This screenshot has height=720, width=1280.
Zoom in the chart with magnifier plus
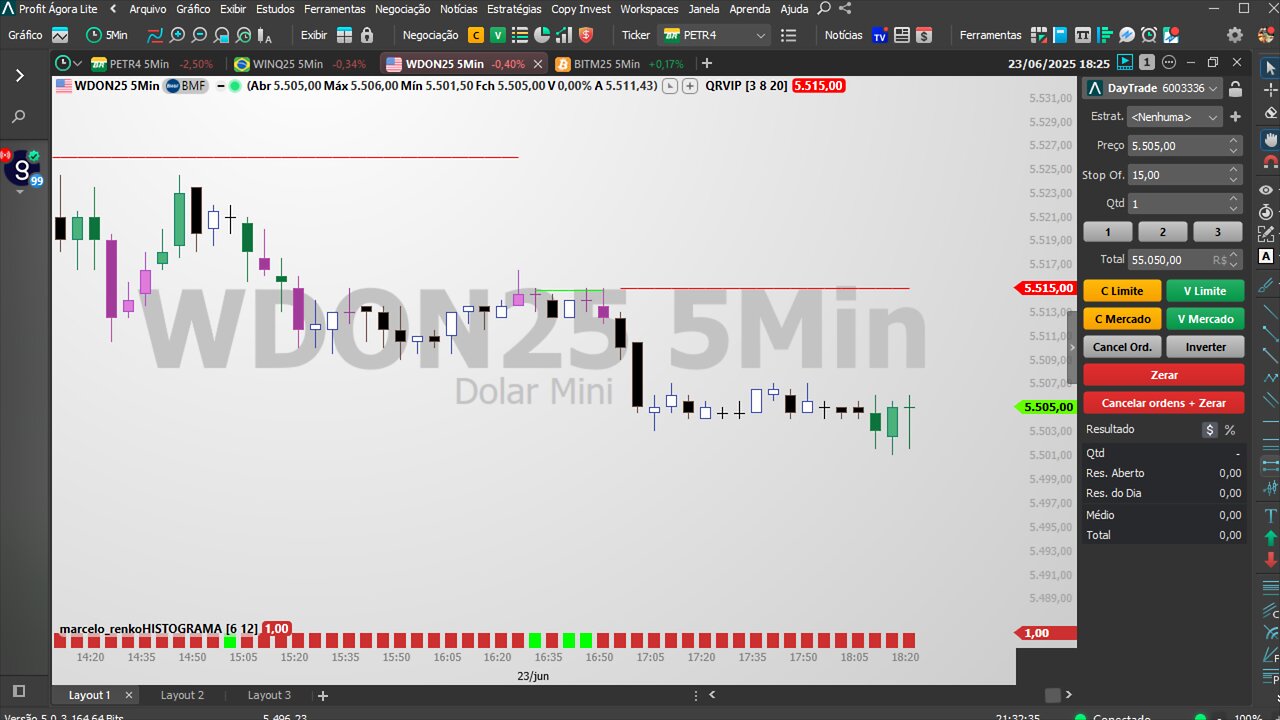[177, 35]
